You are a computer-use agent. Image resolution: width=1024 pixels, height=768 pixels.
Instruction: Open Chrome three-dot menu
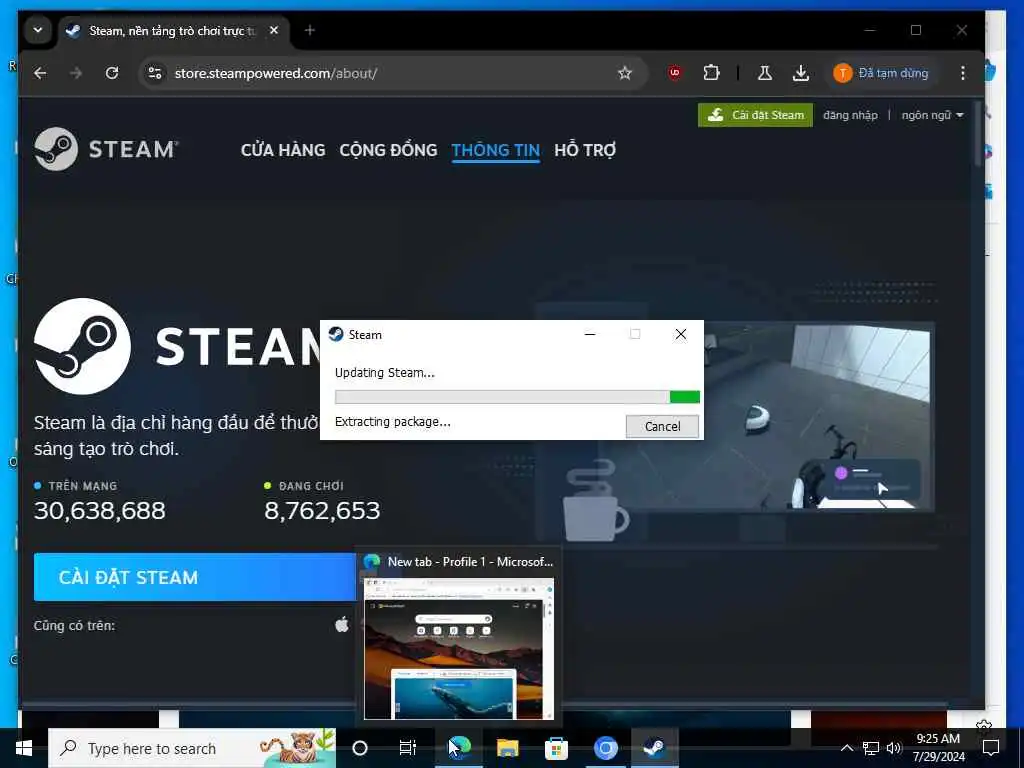tap(963, 73)
